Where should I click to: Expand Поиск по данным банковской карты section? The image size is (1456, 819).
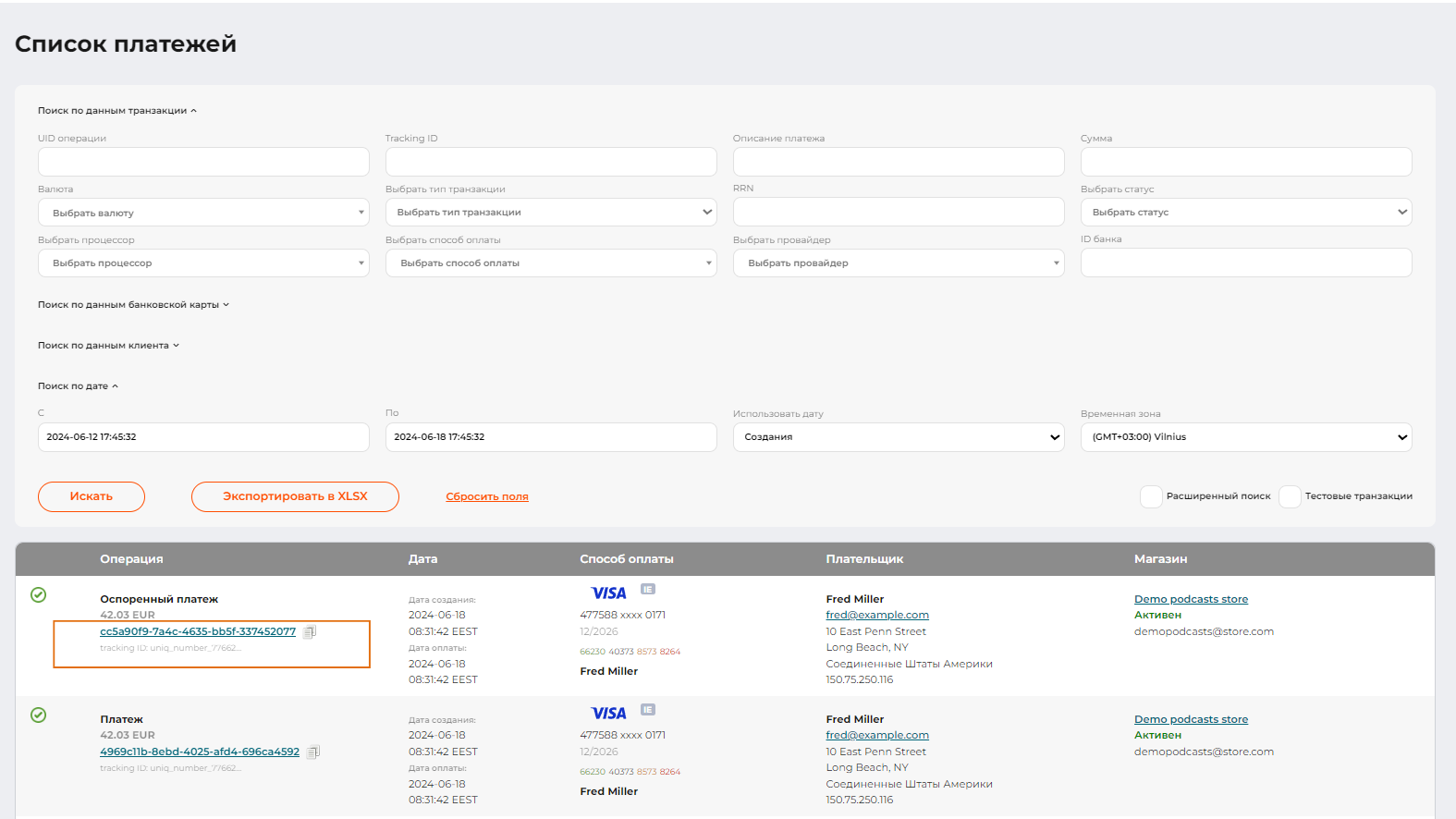133,305
